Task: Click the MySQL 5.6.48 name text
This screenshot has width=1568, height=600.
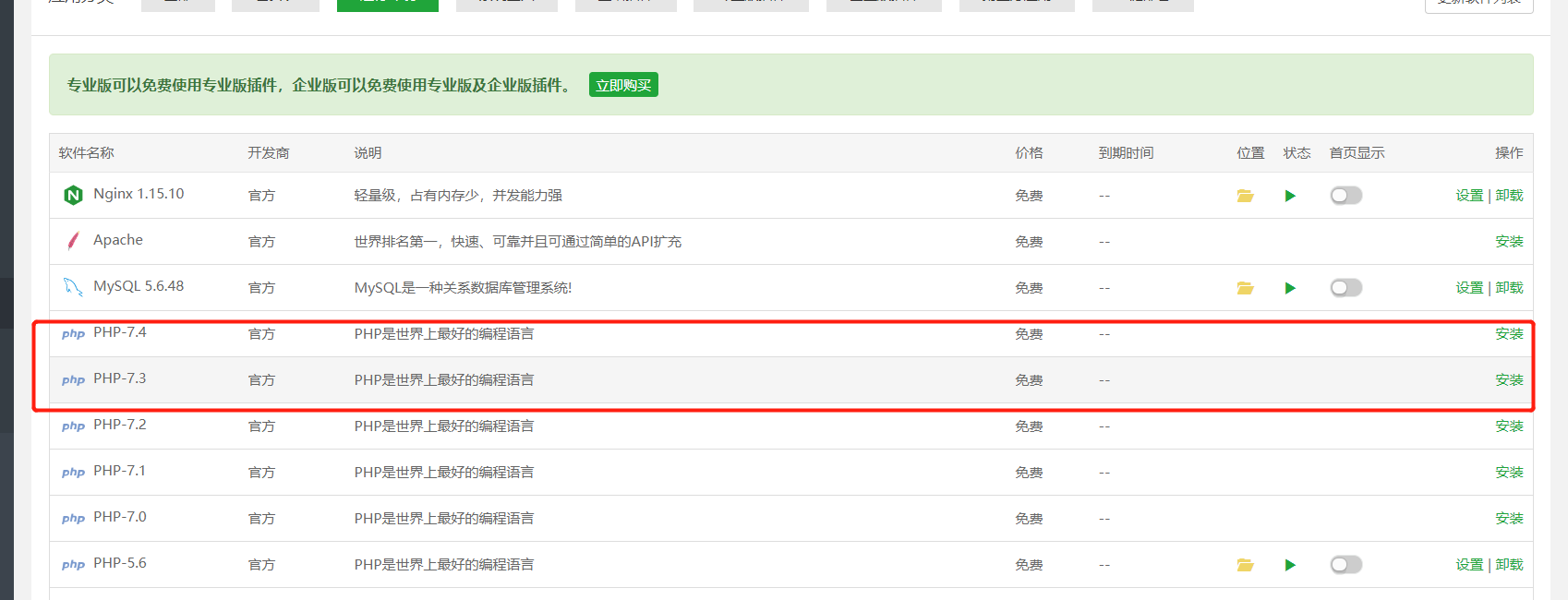Action: coord(139,286)
